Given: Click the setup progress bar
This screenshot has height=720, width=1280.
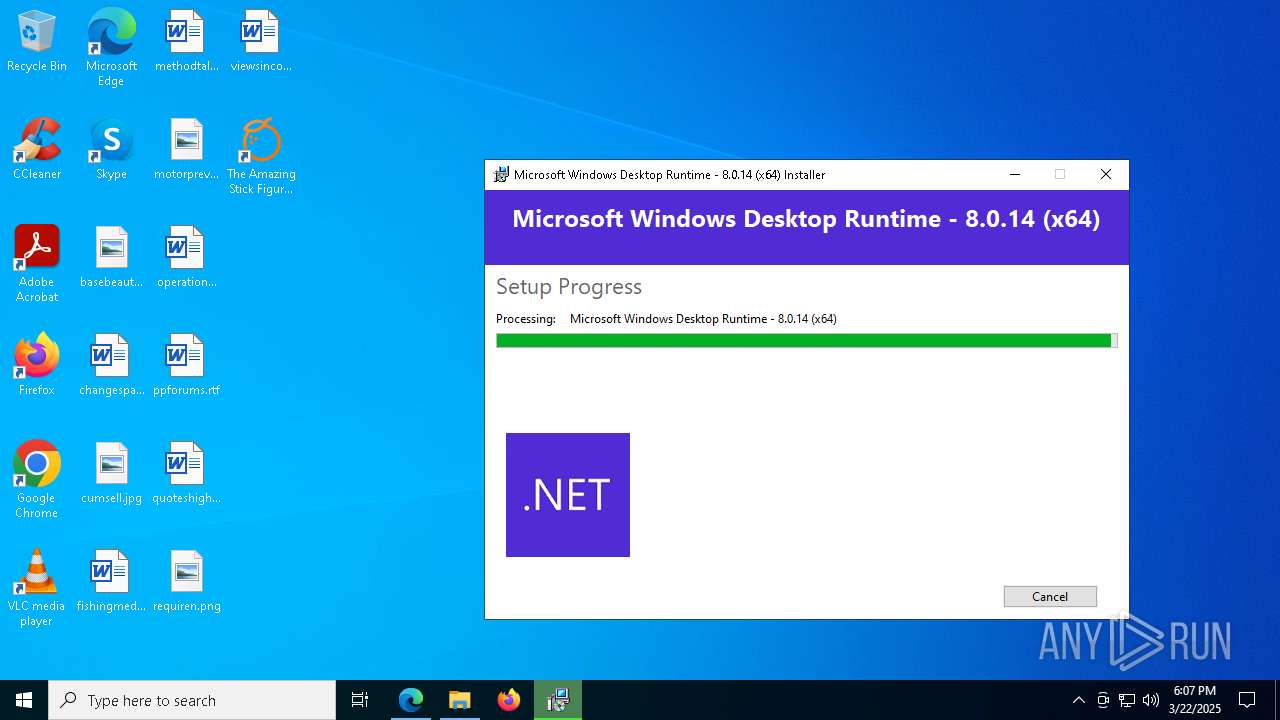Looking at the screenshot, I should 807,341.
